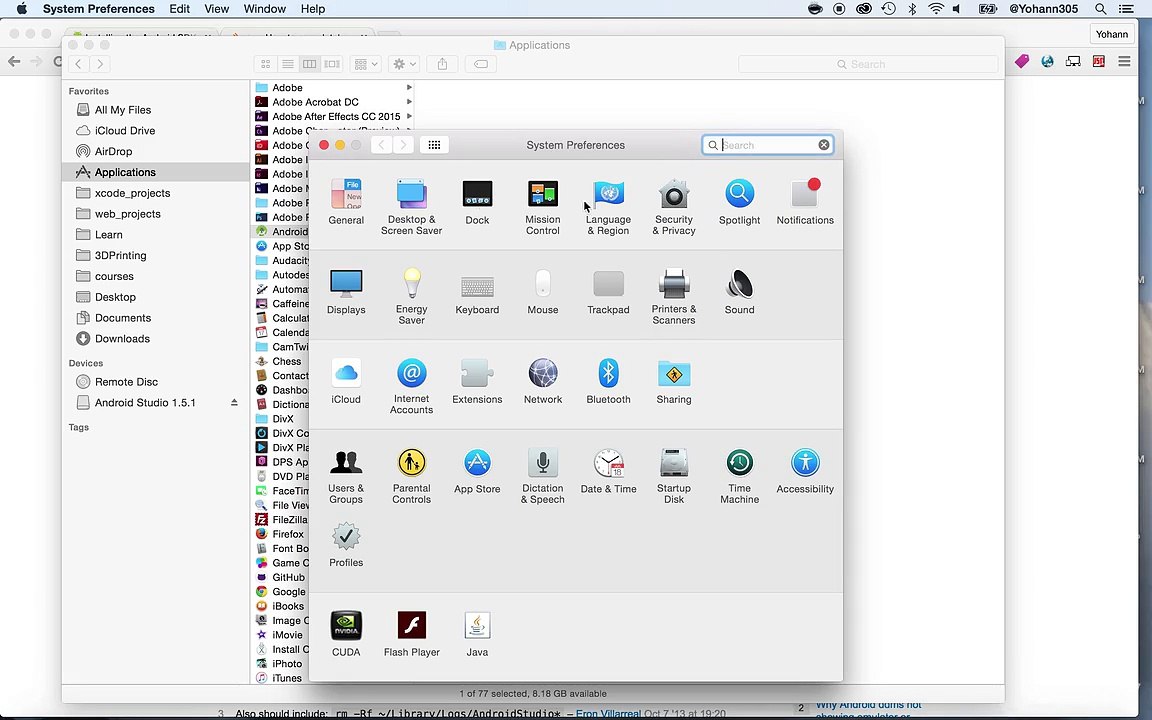Open Language & Region preferences
The image size is (1152, 720).
(x=608, y=206)
